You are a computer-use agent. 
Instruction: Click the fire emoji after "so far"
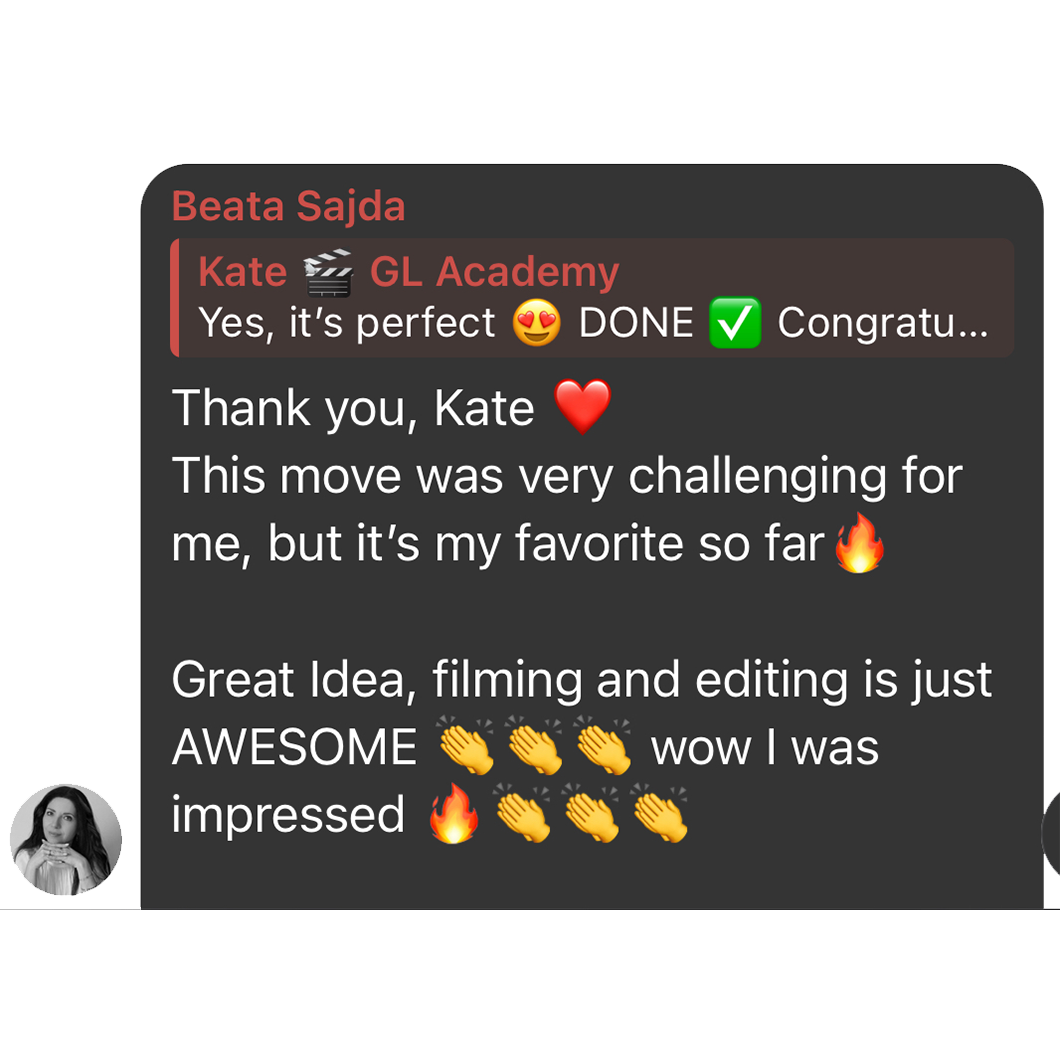coord(859,543)
